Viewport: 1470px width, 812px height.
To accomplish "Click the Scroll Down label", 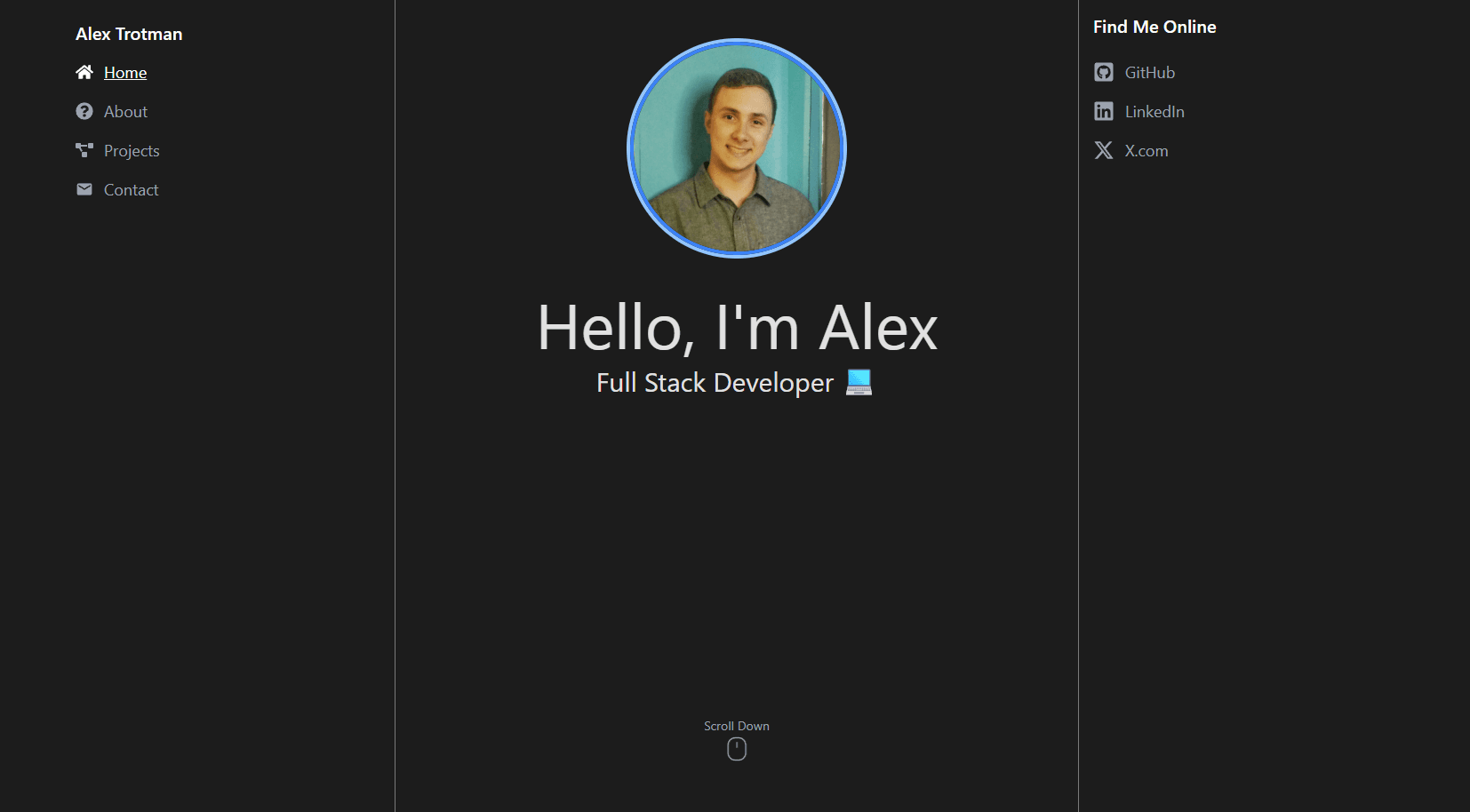I will click(x=737, y=726).
